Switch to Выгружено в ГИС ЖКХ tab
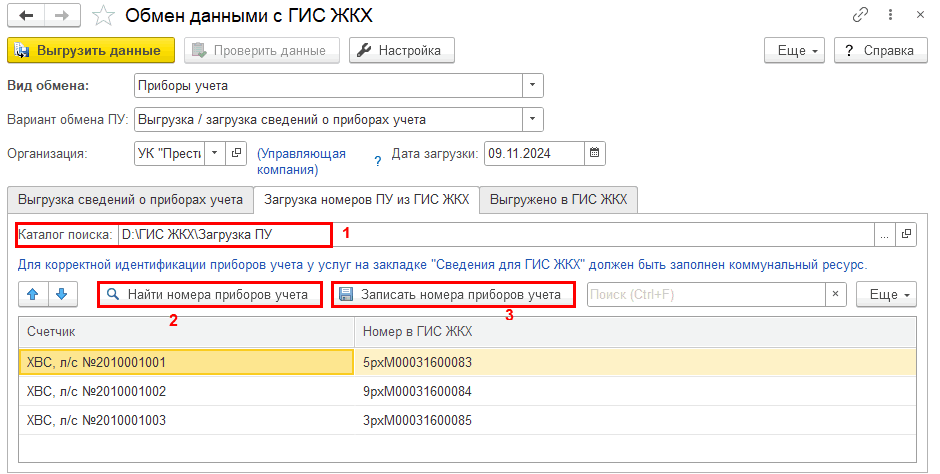This screenshot has width=940, height=474. click(559, 200)
